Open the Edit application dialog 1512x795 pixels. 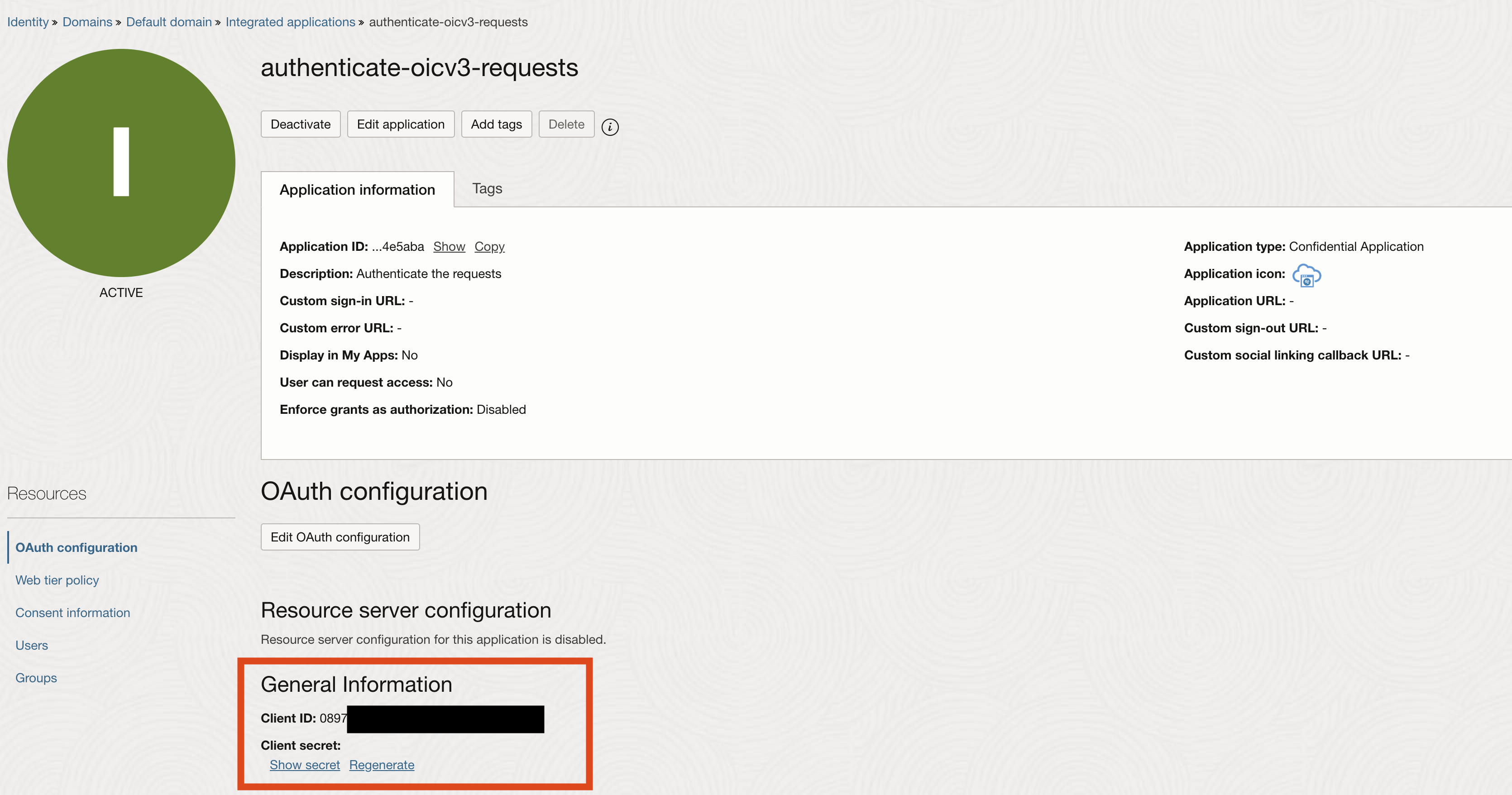[400, 124]
